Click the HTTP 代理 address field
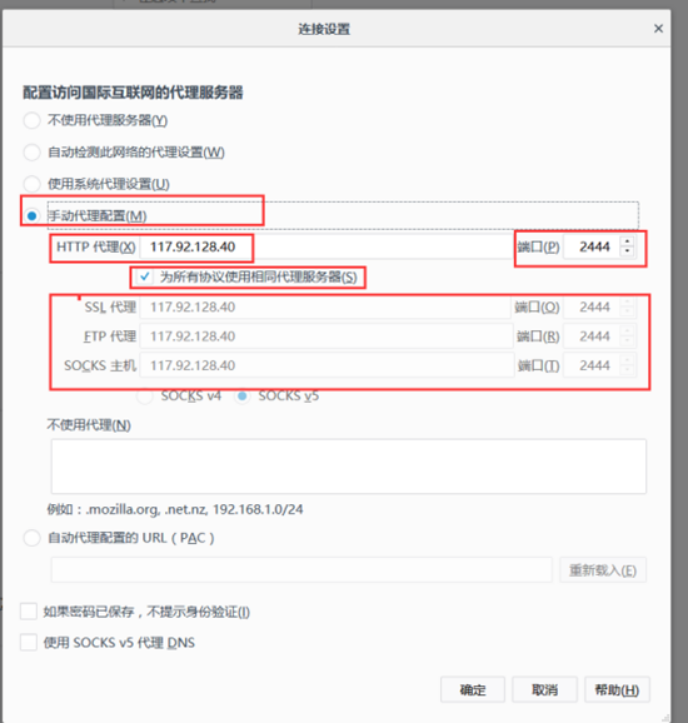 (324, 247)
